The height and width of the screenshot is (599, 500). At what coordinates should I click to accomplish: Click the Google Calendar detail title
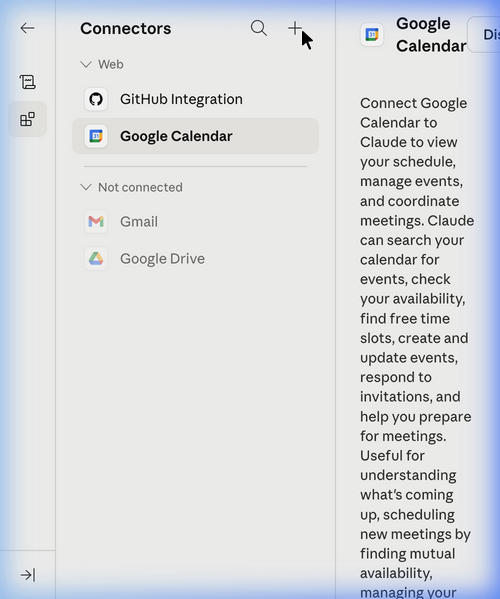(431, 35)
